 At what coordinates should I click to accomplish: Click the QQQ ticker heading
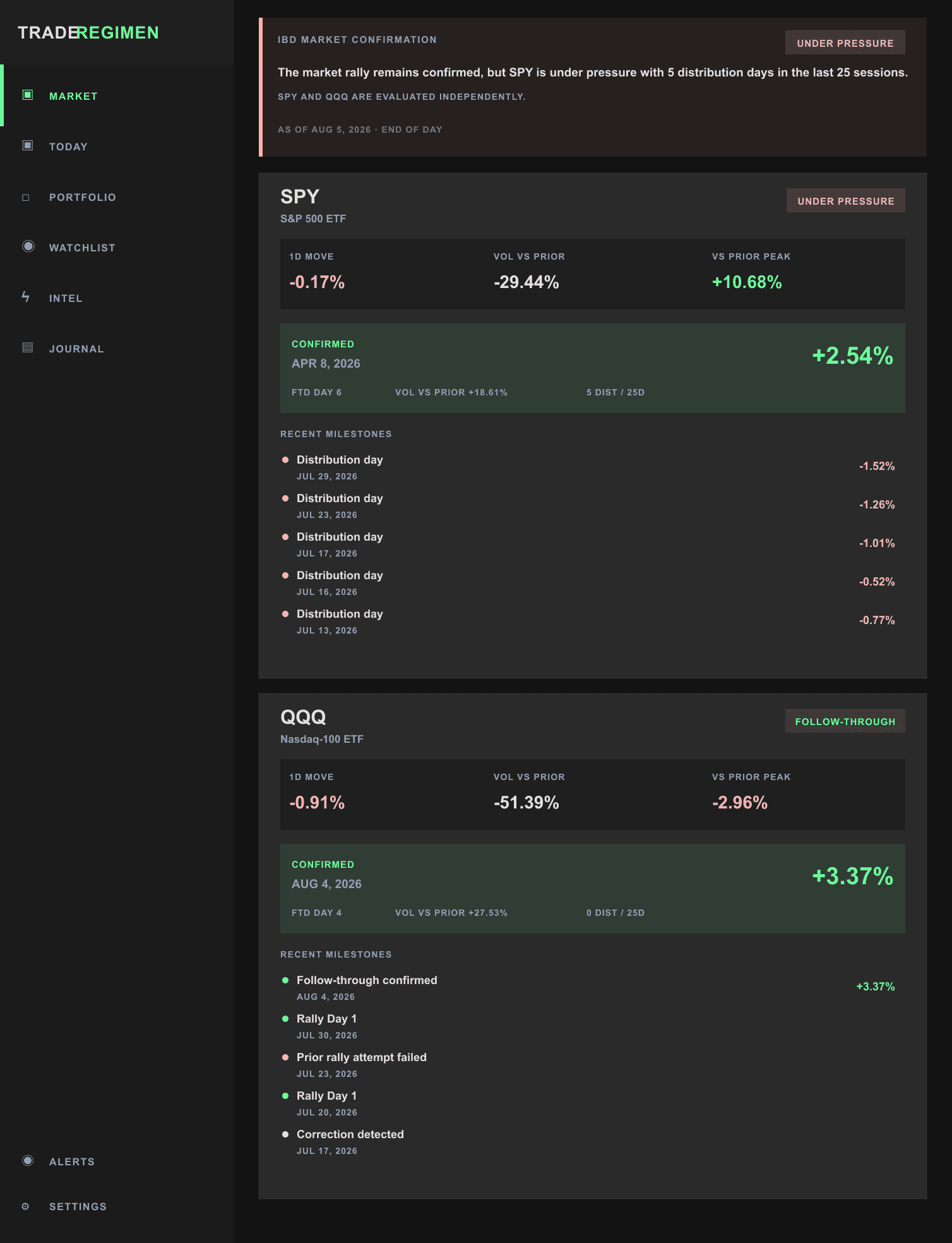pos(303,717)
